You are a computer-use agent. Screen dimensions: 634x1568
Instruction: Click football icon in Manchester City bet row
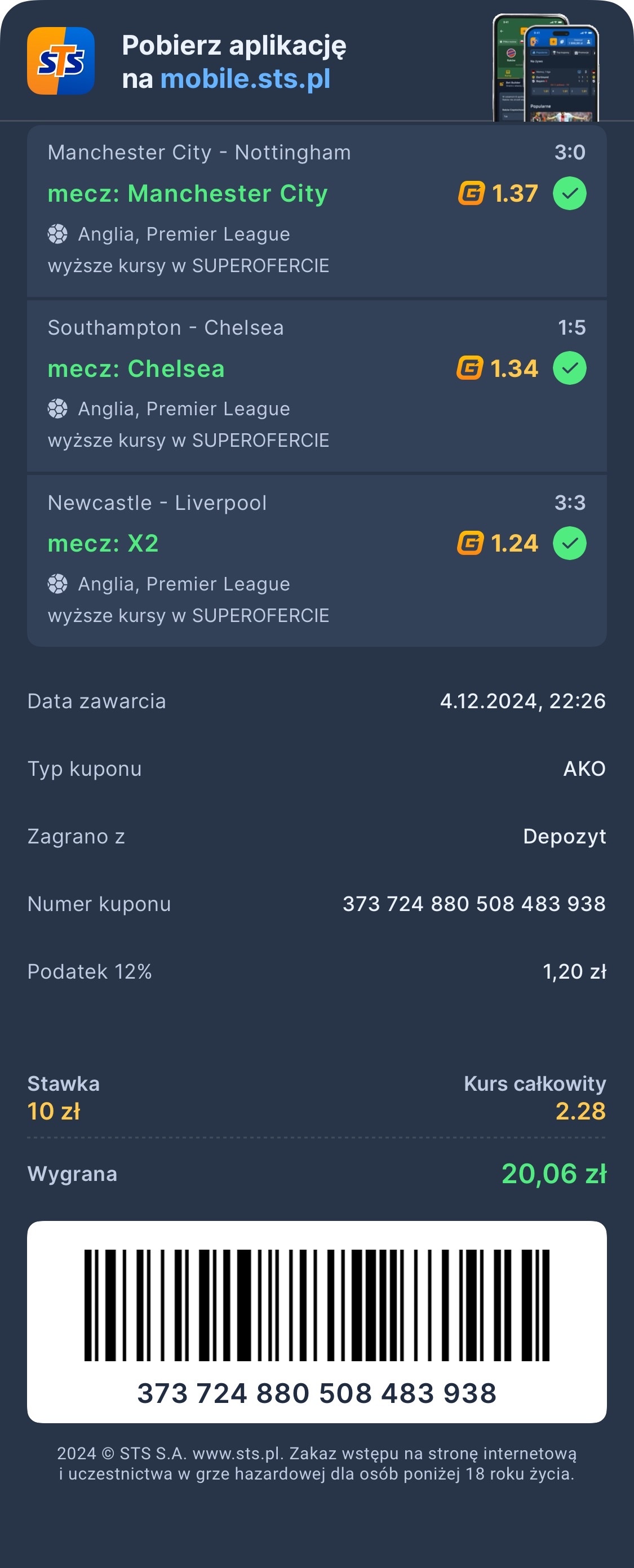point(58,234)
